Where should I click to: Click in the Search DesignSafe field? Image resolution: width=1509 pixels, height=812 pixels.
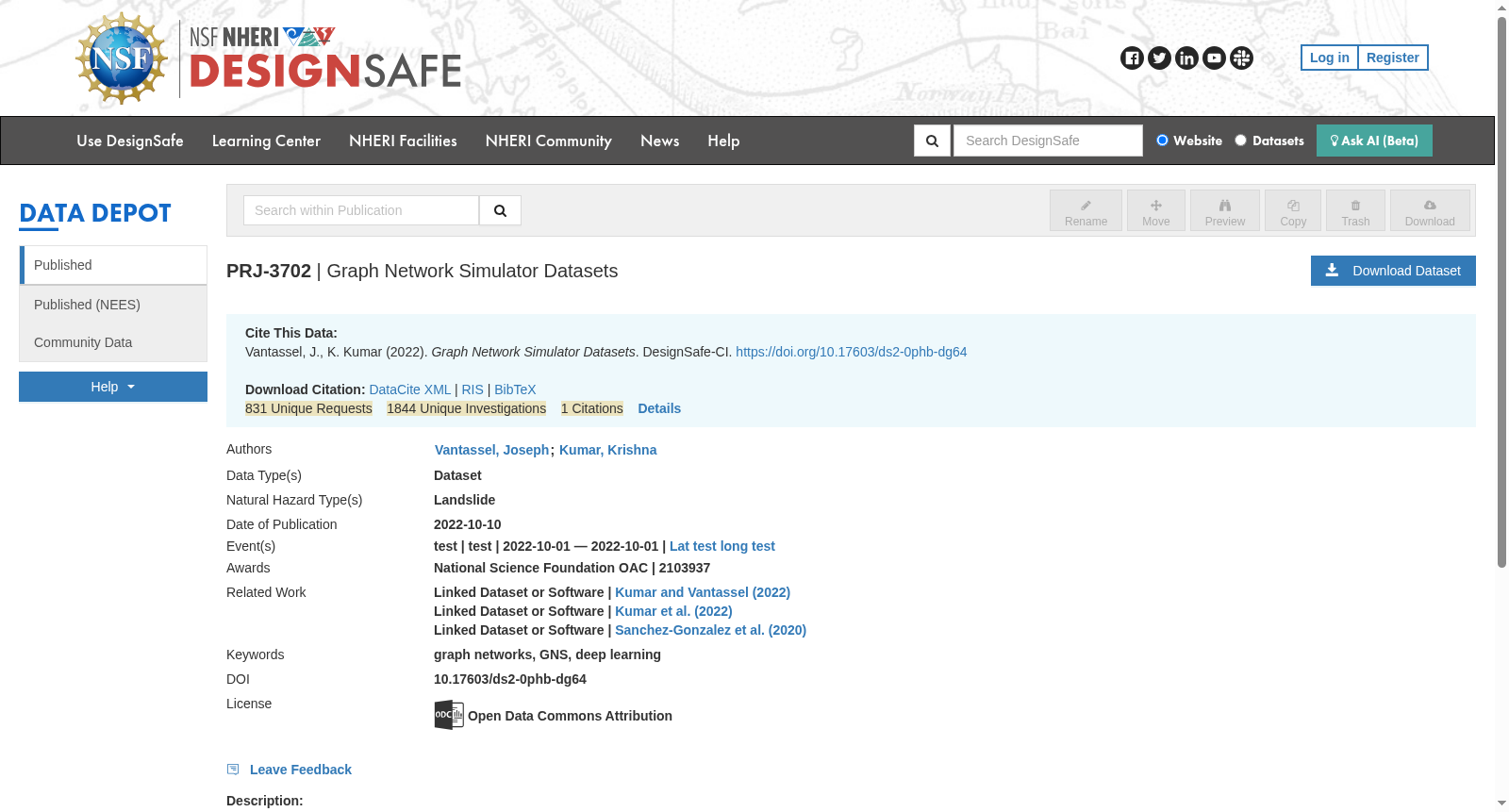(x=1048, y=141)
